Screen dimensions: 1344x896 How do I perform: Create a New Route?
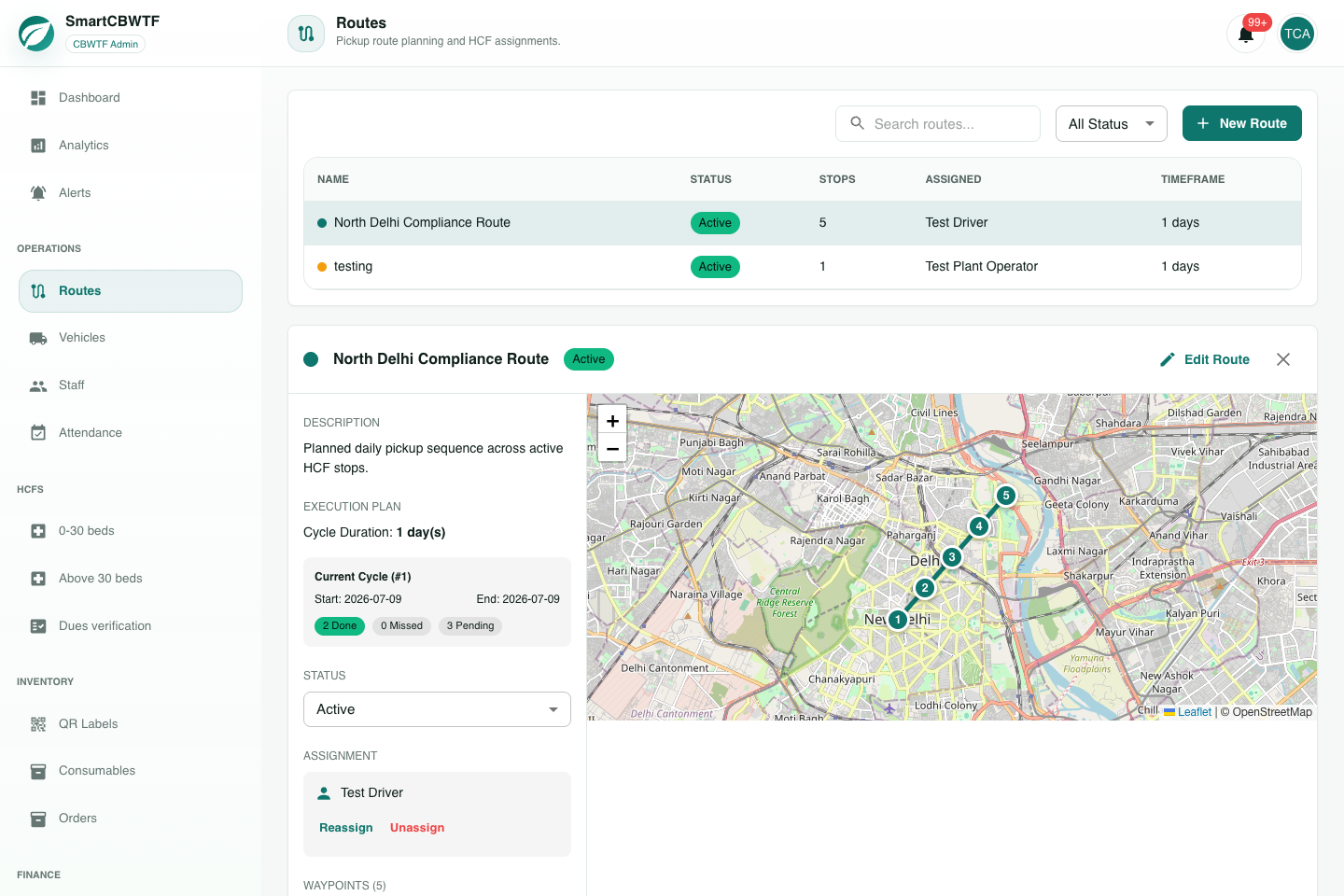pyautogui.click(x=1242, y=123)
